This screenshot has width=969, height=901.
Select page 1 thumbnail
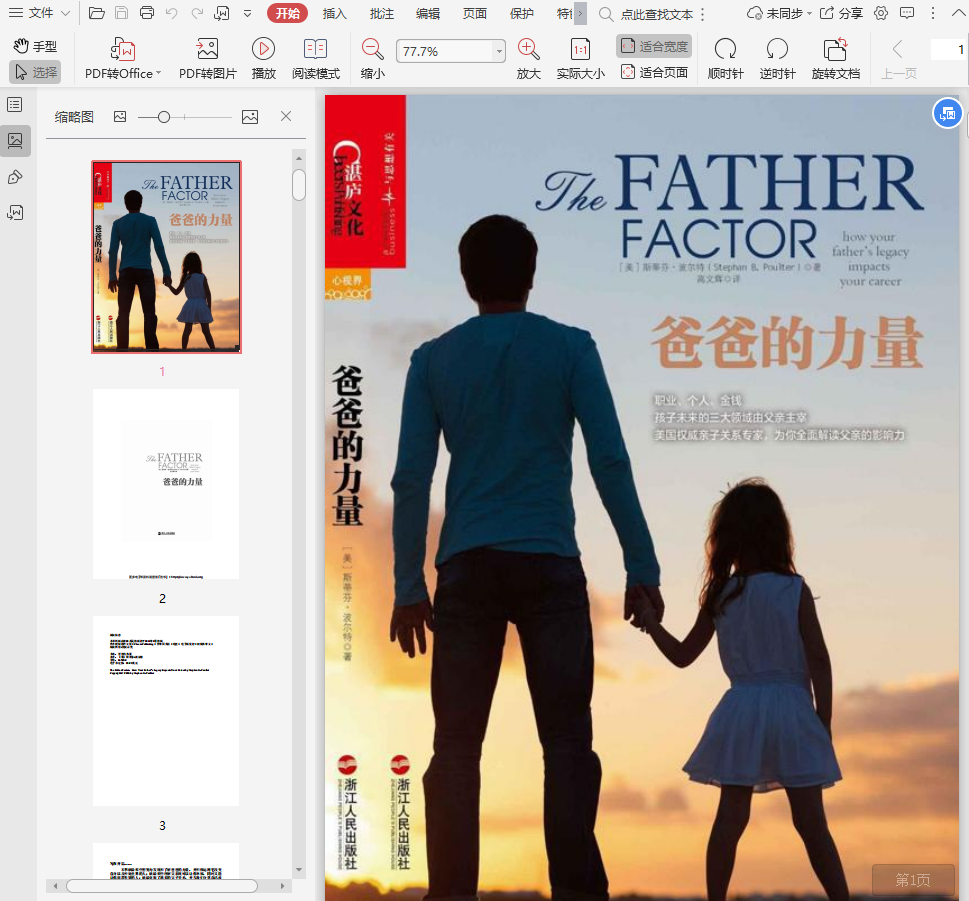tap(166, 257)
